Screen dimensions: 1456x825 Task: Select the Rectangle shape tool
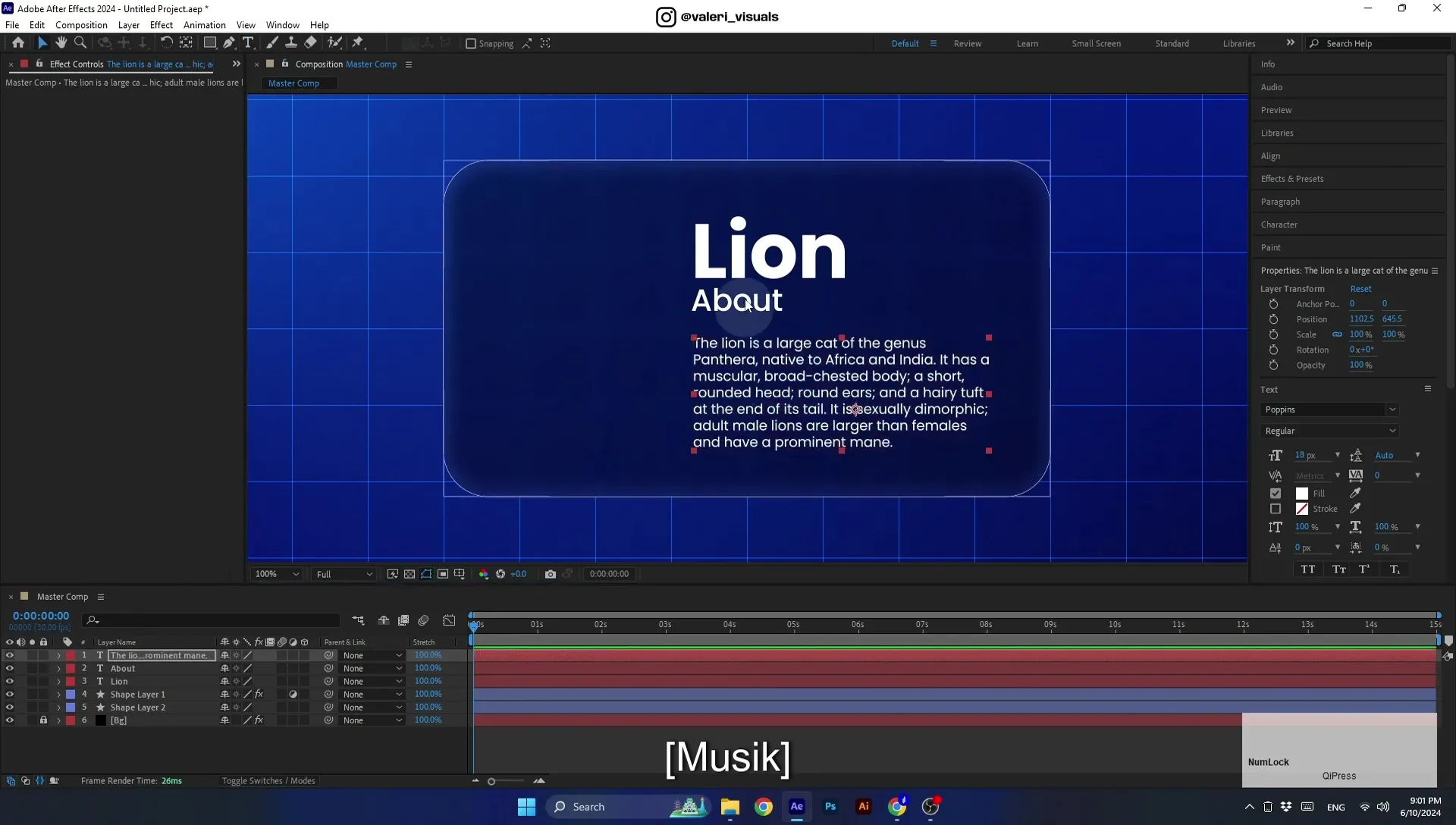click(210, 43)
